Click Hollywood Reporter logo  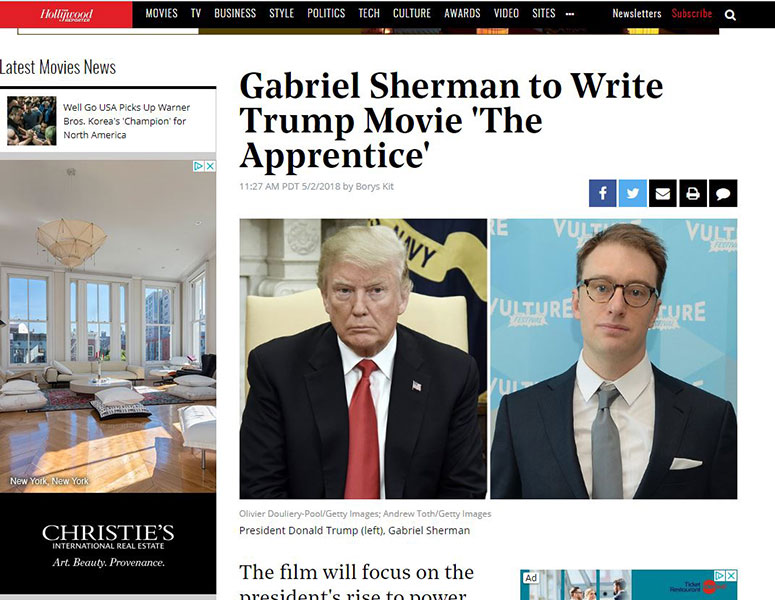(x=66, y=14)
